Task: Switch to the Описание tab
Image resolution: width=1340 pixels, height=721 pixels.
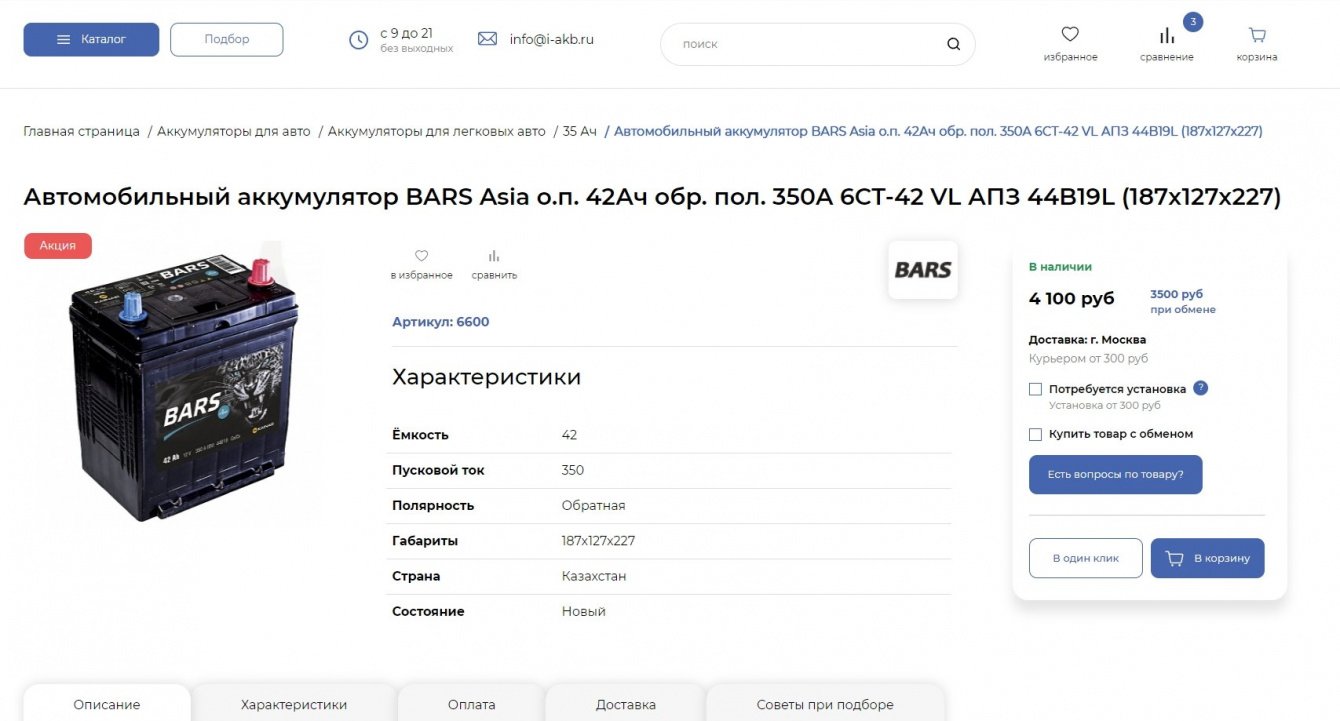Action: point(107,703)
